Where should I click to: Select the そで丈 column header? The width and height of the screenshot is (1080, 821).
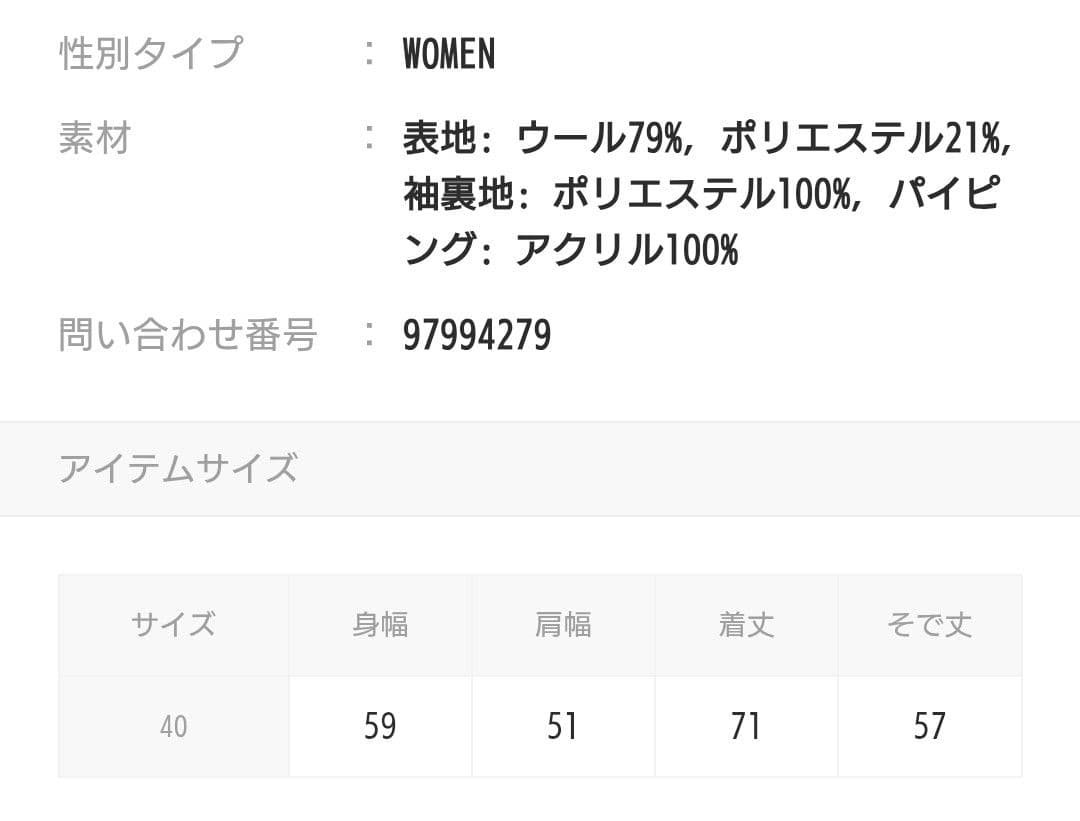[929, 625]
